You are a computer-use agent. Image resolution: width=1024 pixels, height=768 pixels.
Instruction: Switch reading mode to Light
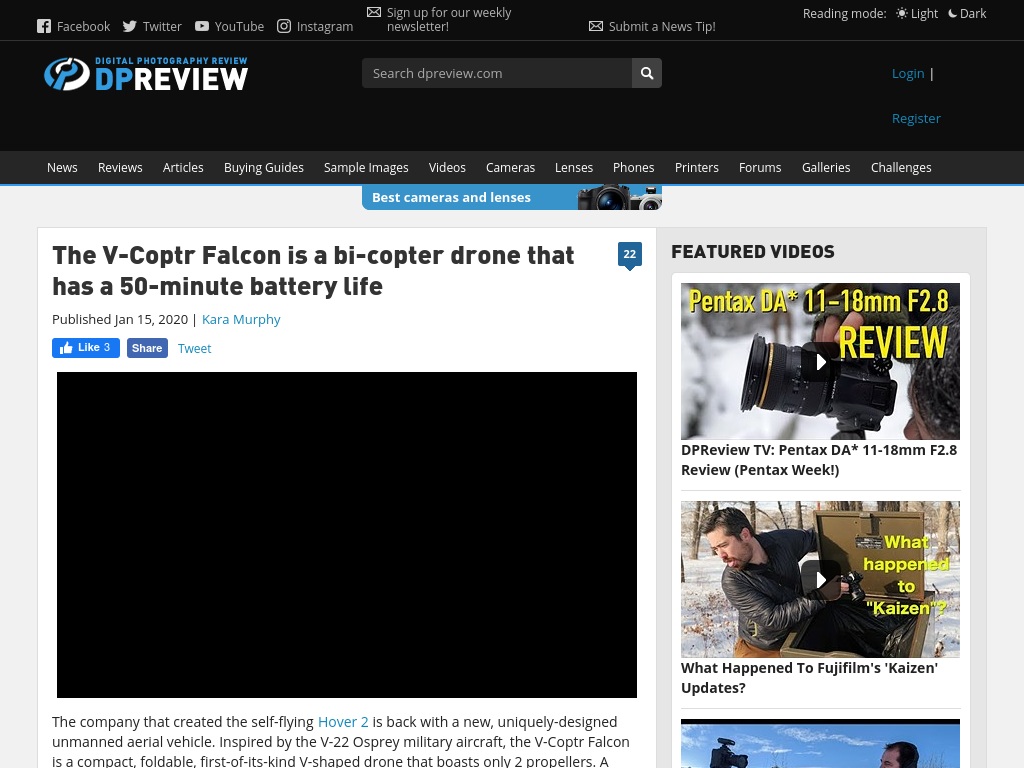917,13
